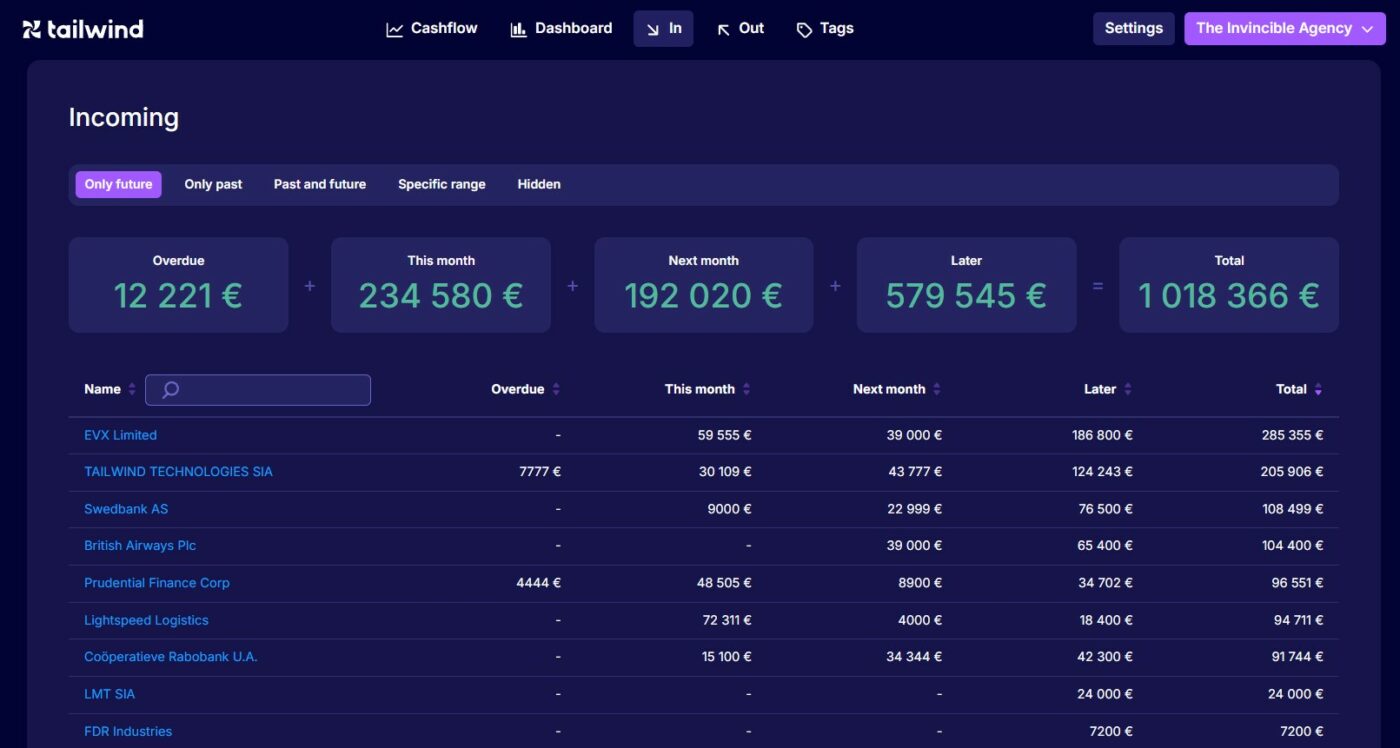Show Hidden entries
1400x748 pixels.
tap(539, 184)
